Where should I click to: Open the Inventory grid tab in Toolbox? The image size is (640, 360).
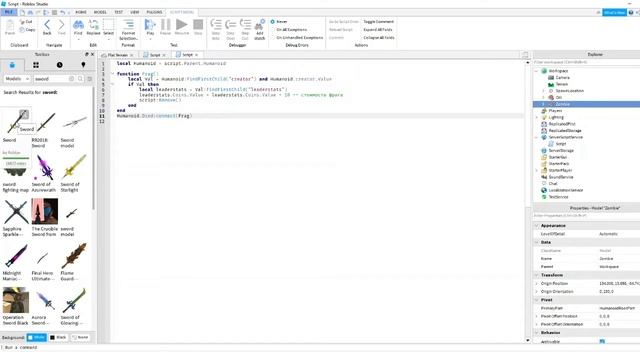pyautogui.click(x=36, y=65)
